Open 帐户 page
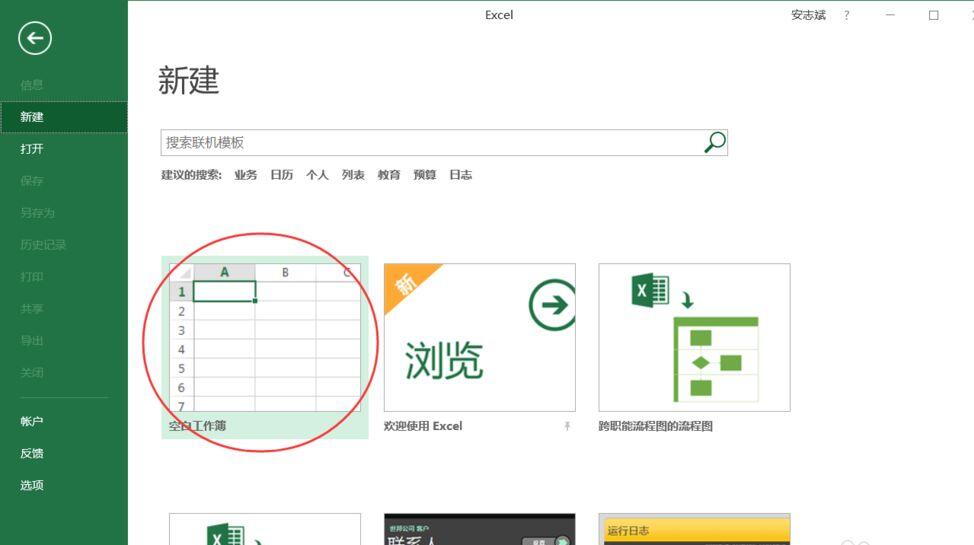Image resolution: width=974 pixels, height=545 pixels. (32, 421)
